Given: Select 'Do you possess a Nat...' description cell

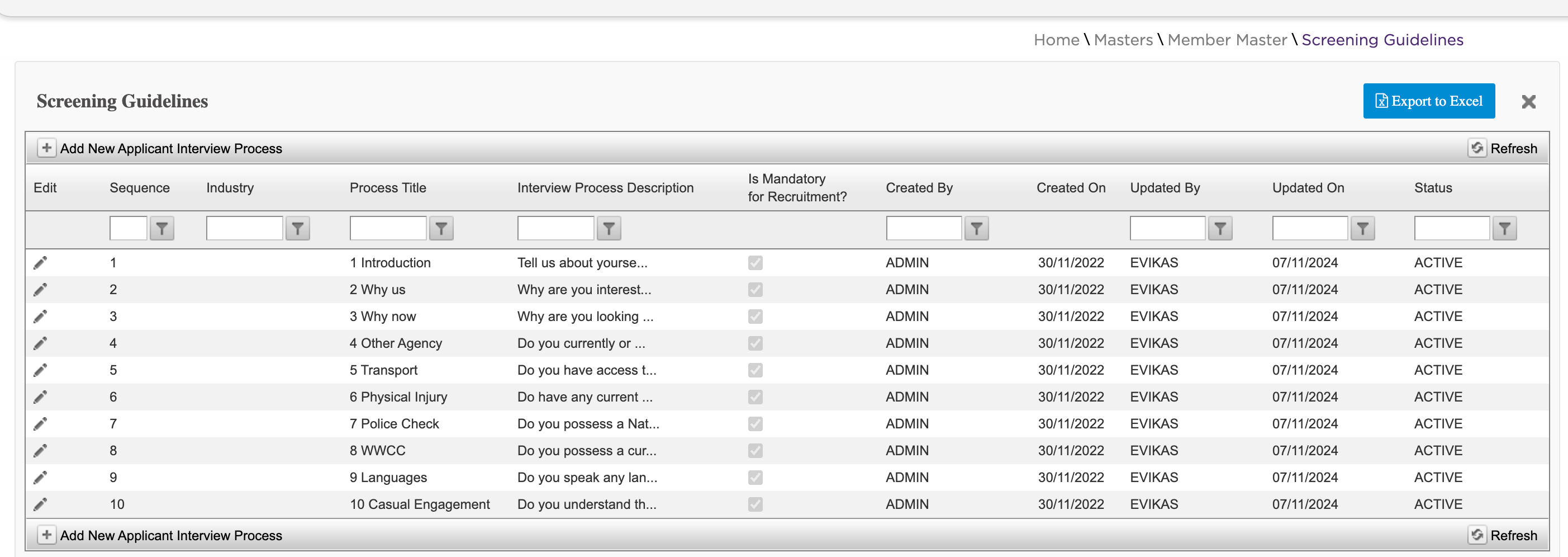Looking at the screenshot, I should (x=588, y=423).
